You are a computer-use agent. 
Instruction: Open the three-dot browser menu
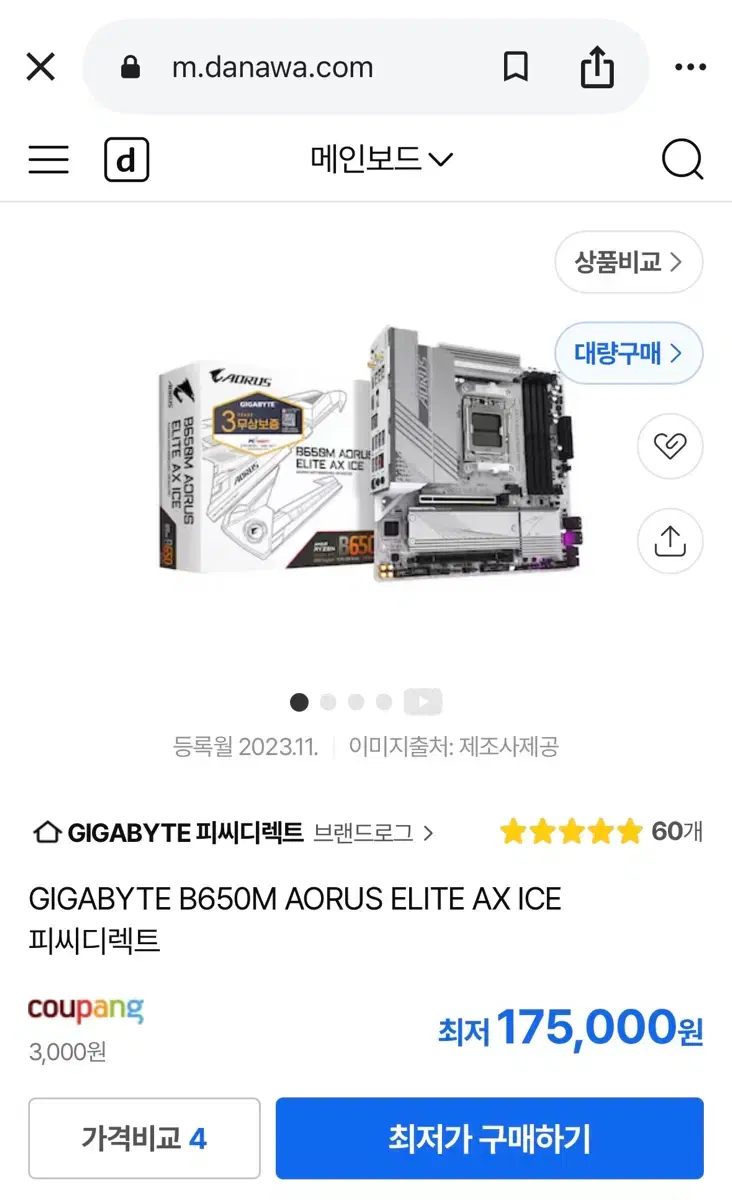click(x=690, y=67)
